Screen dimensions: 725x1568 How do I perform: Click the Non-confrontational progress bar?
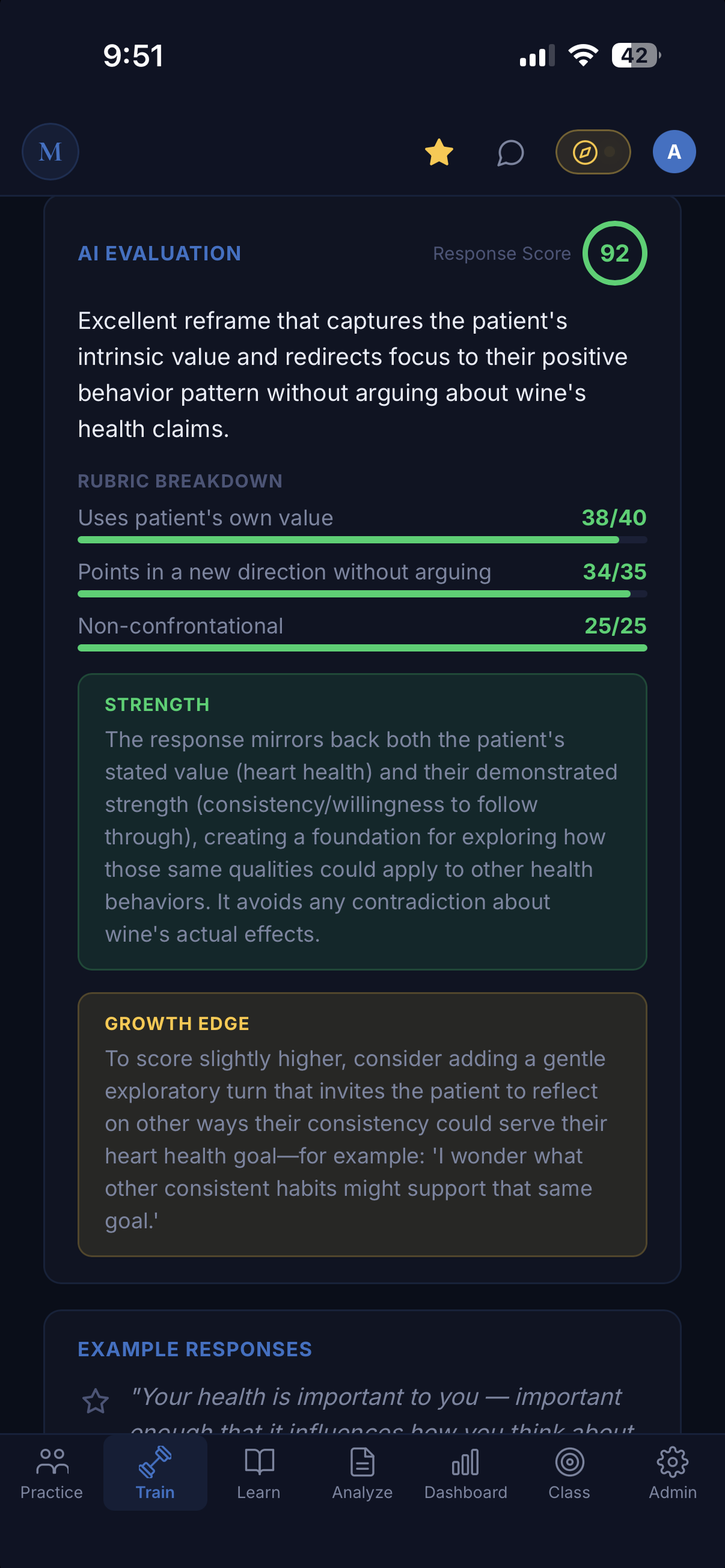point(362,649)
